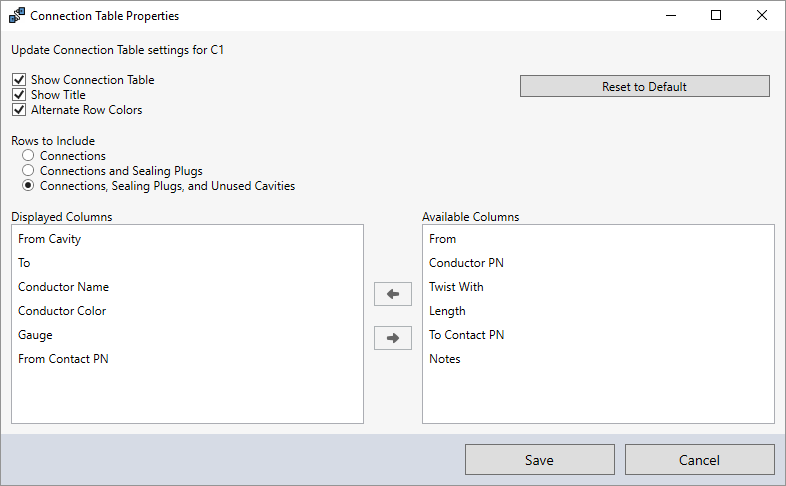Uncheck Show Connection Table
The width and height of the screenshot is (786, 486).
coord(19,80)
